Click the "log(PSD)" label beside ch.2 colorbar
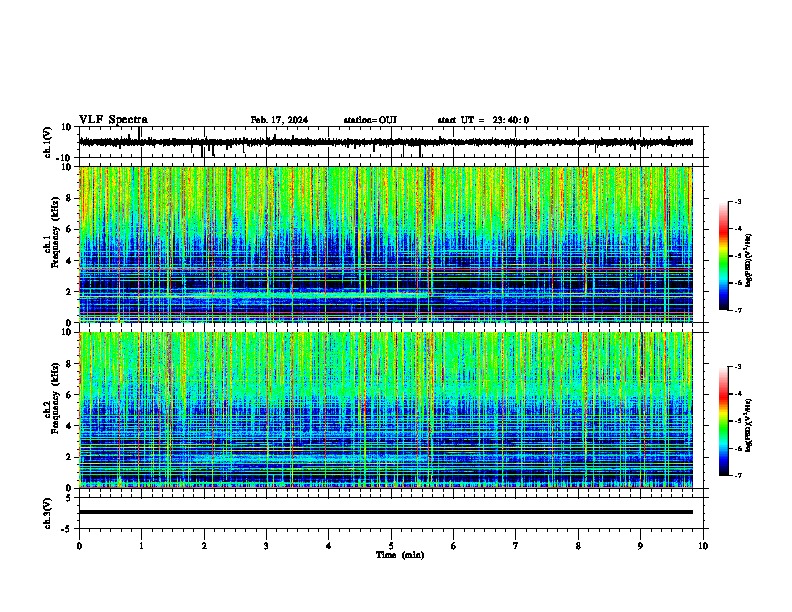This screenshot has height=612, width=792. pyautogui.click(x=748, y=425)
